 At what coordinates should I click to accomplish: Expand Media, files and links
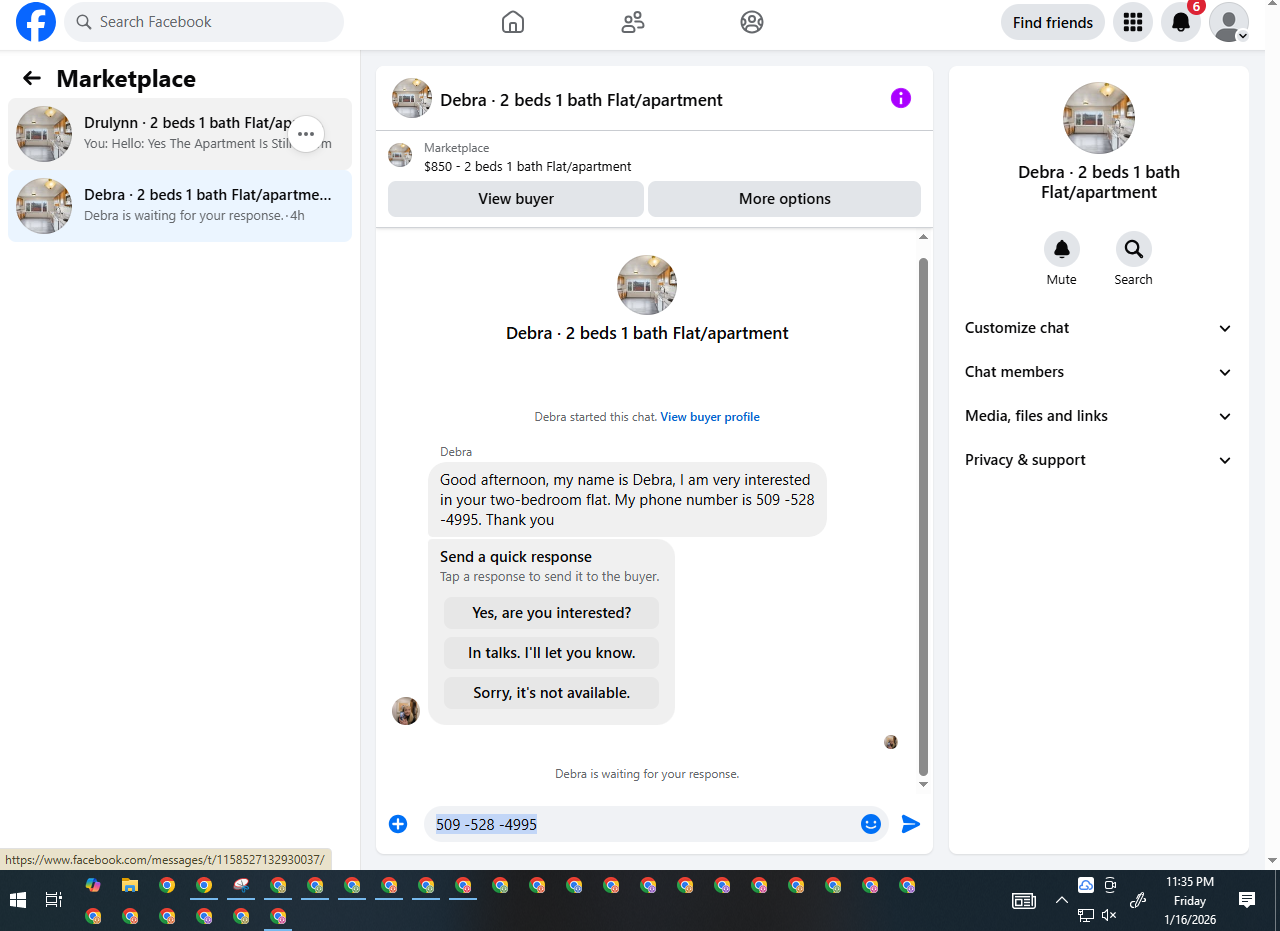(x=1099, y=416)
